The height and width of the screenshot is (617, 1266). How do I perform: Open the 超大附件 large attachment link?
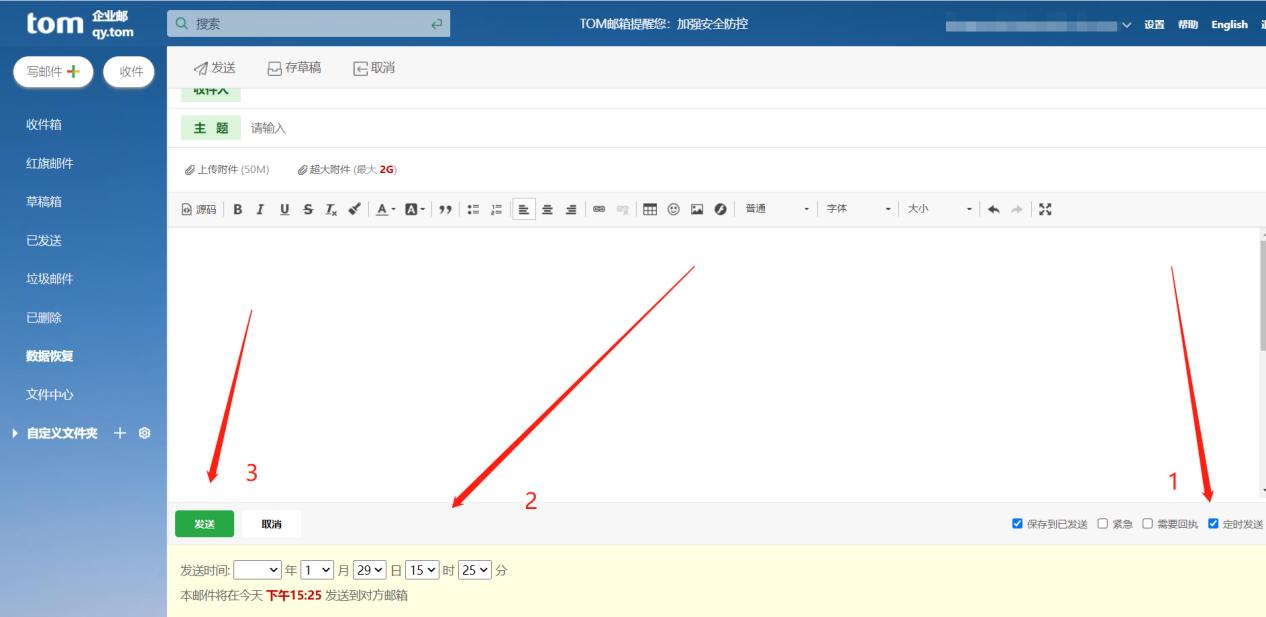(328, 169)
